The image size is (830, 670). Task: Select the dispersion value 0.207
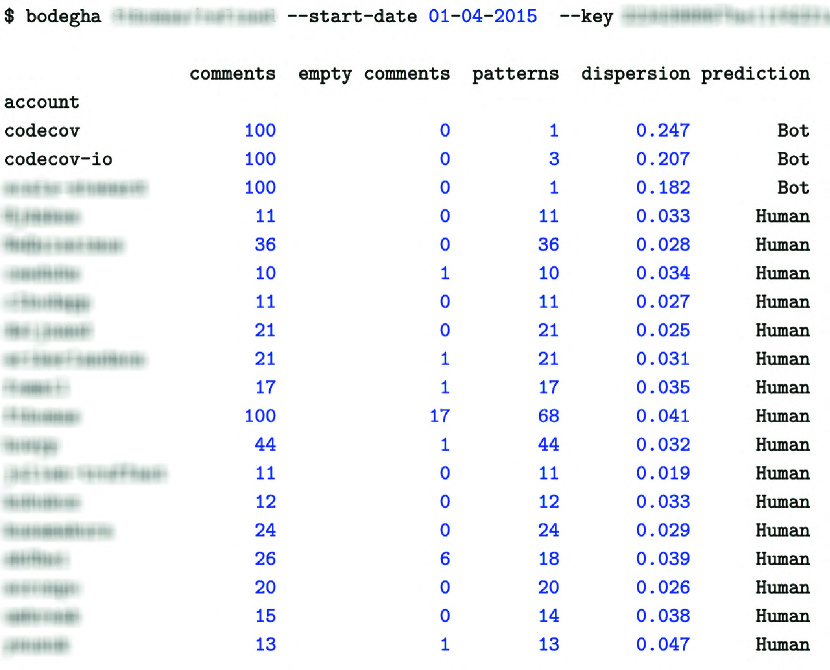[x=662, y=159]
